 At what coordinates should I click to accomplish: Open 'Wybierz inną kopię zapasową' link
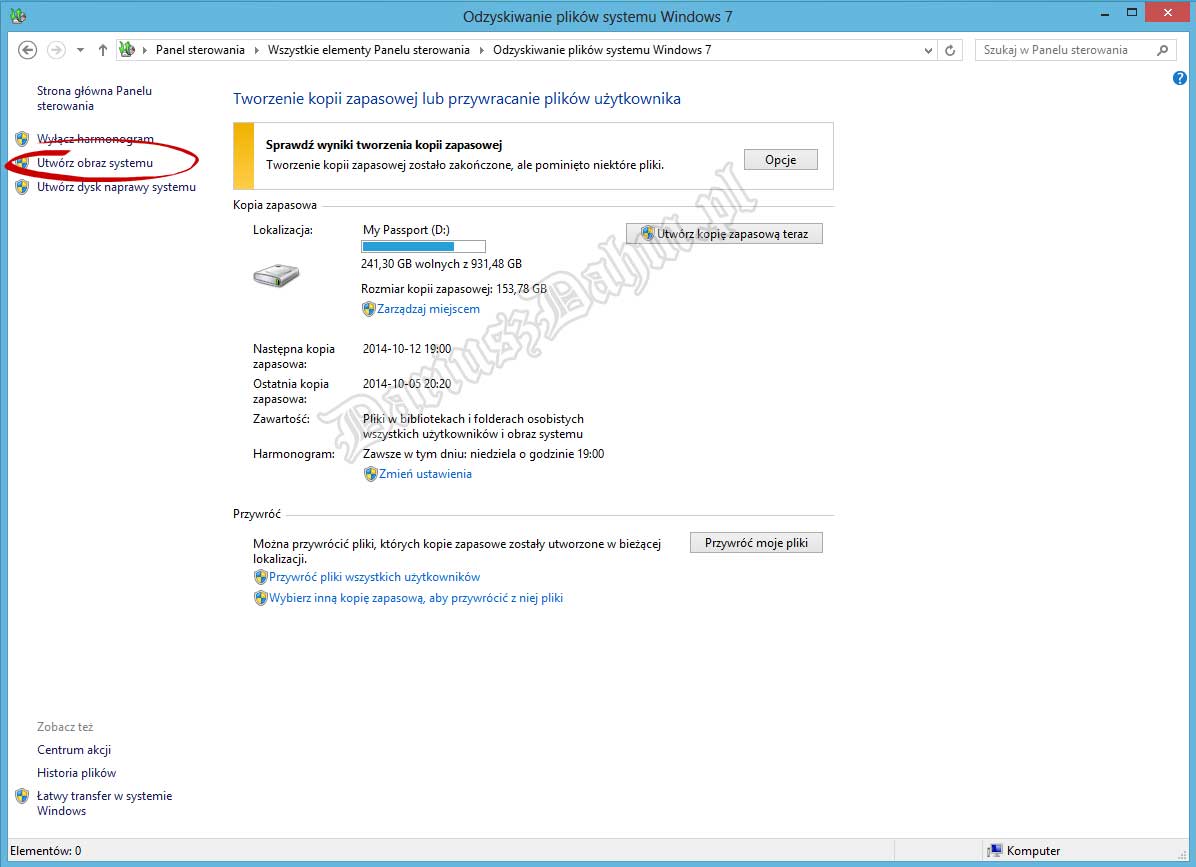(x=416, y=598)
